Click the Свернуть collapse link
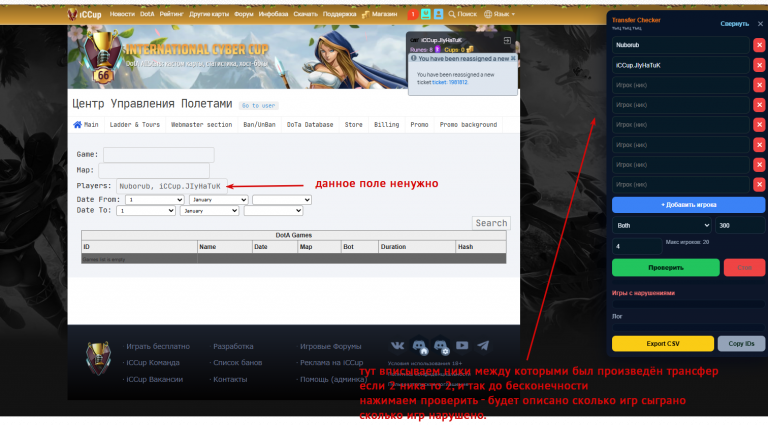This screenshot has width=768, height=426. click(734, 24)
